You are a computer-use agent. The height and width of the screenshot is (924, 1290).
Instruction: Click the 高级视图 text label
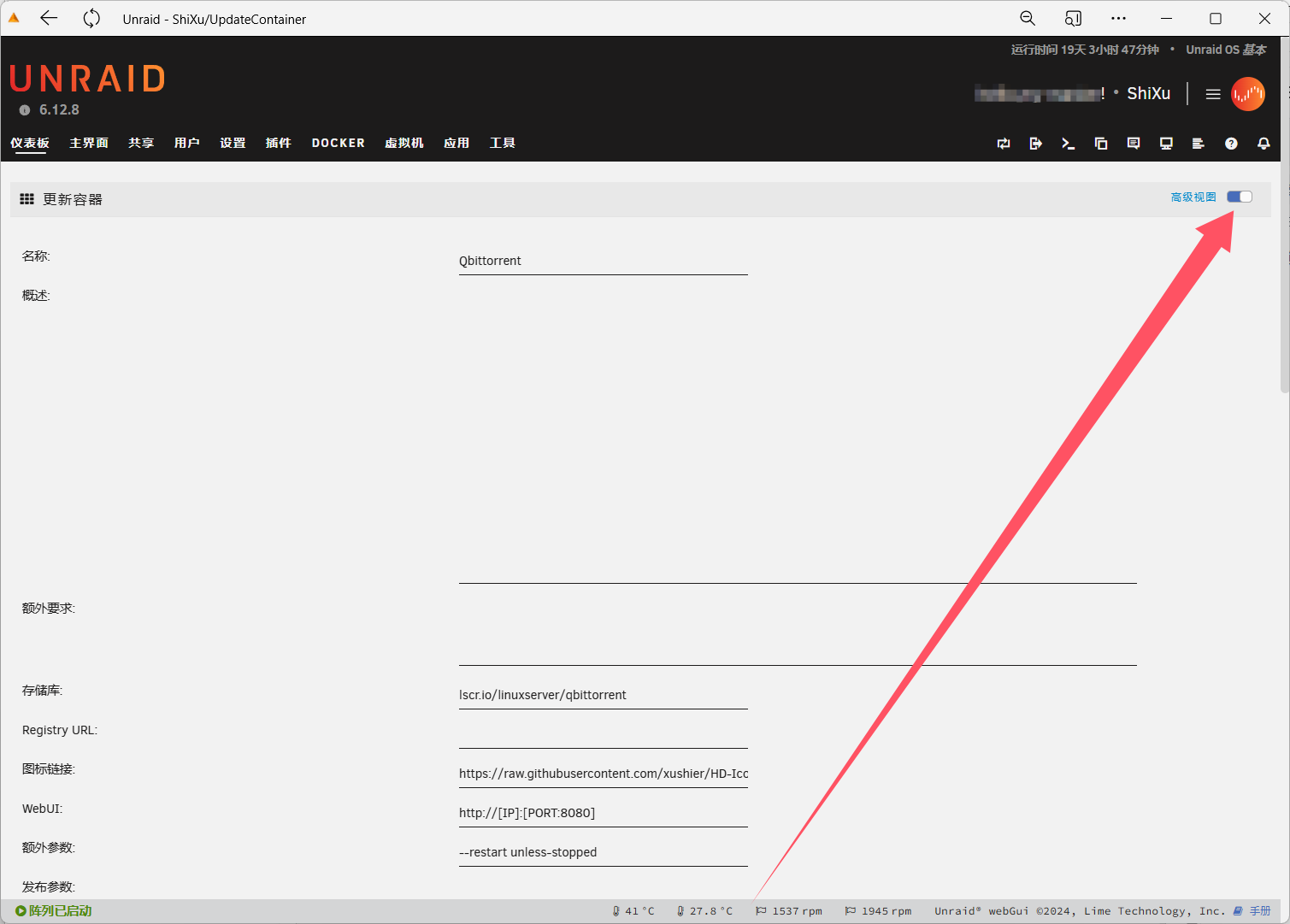tap(1193, 197)
